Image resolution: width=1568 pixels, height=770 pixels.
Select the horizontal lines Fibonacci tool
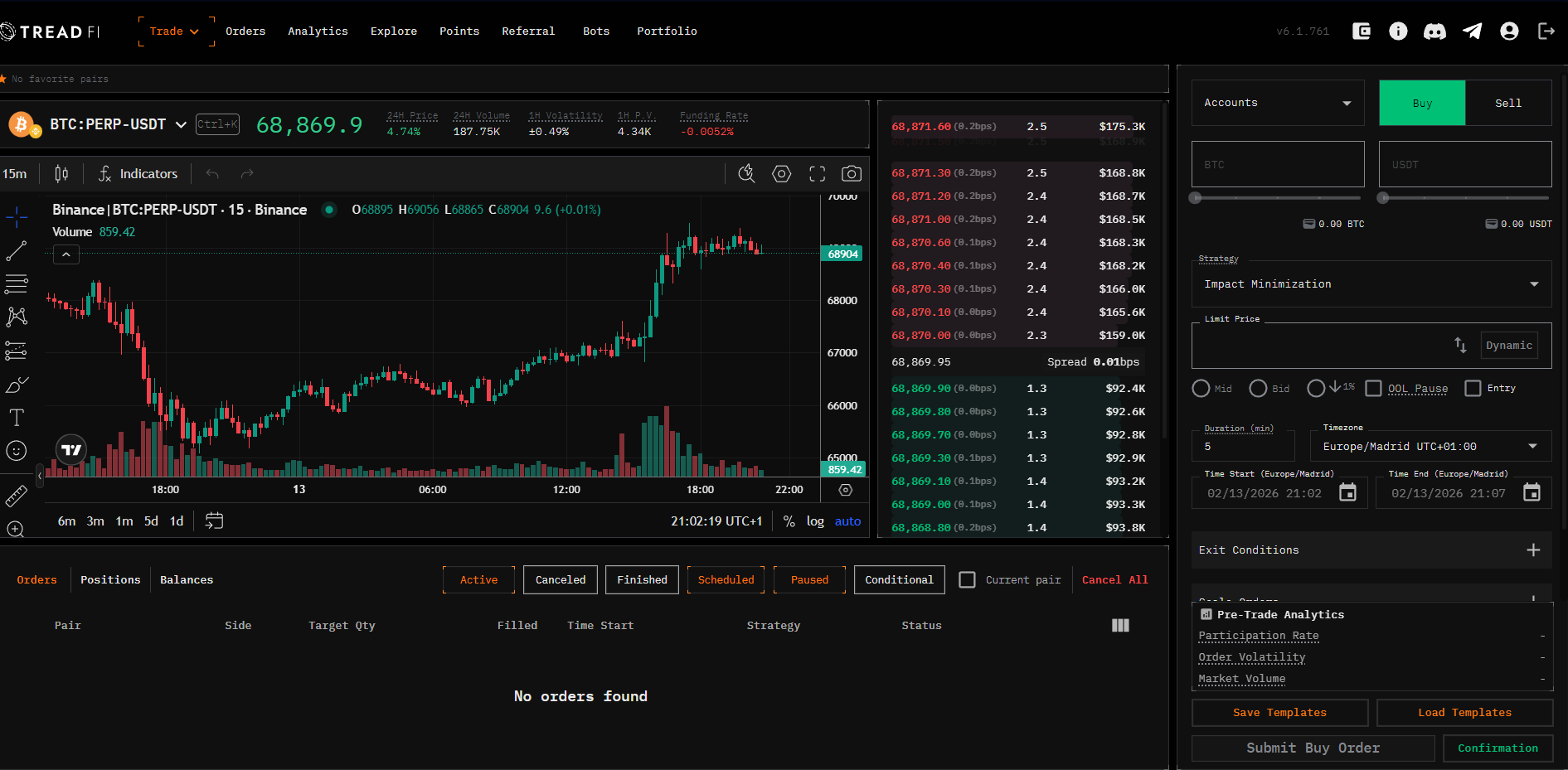click(x=17, y=284)
